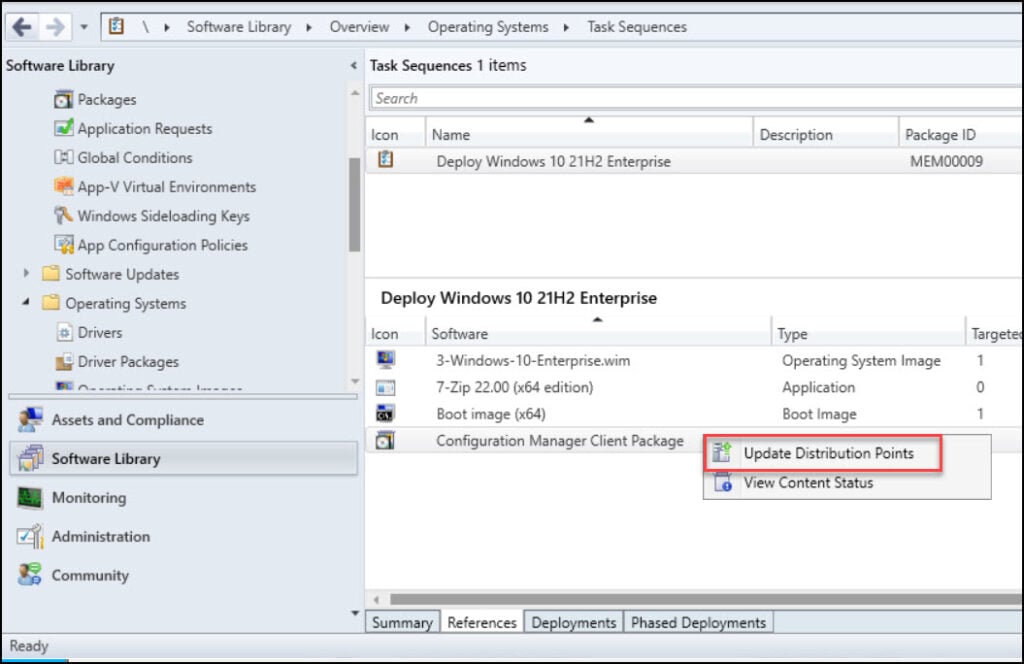
Task: Expand the Software Updates folder
Action: (x=26, y=273)
